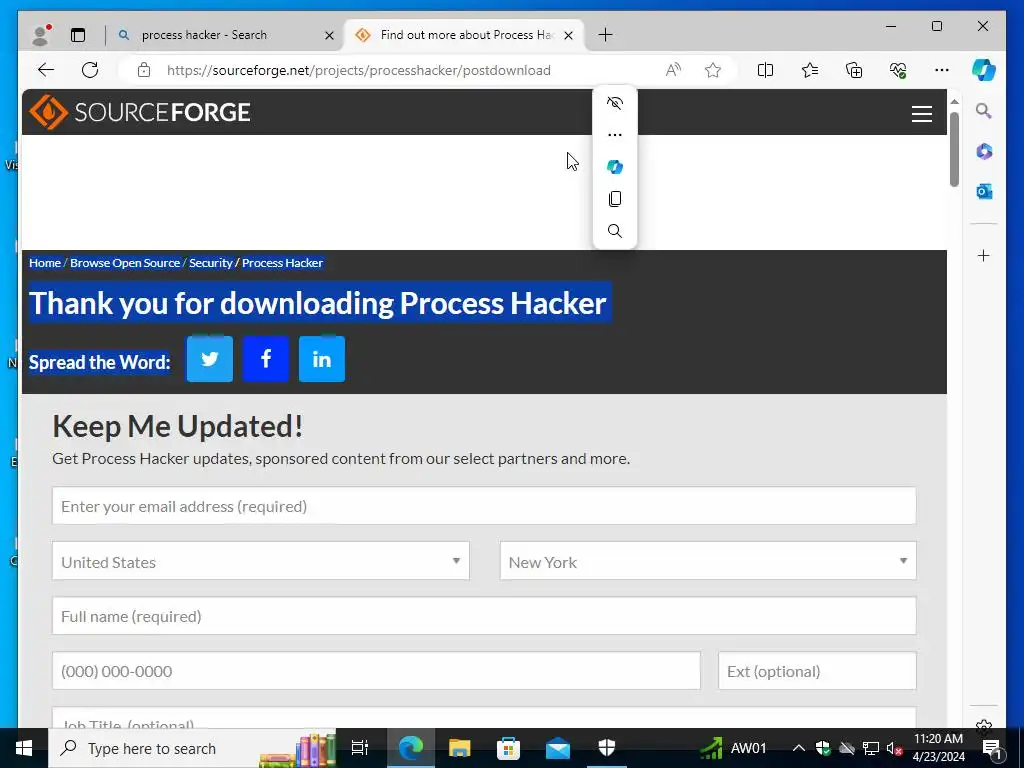This screenshot has width=1024, height=768.
Task: Share on Twitter button
Action: 210,359
